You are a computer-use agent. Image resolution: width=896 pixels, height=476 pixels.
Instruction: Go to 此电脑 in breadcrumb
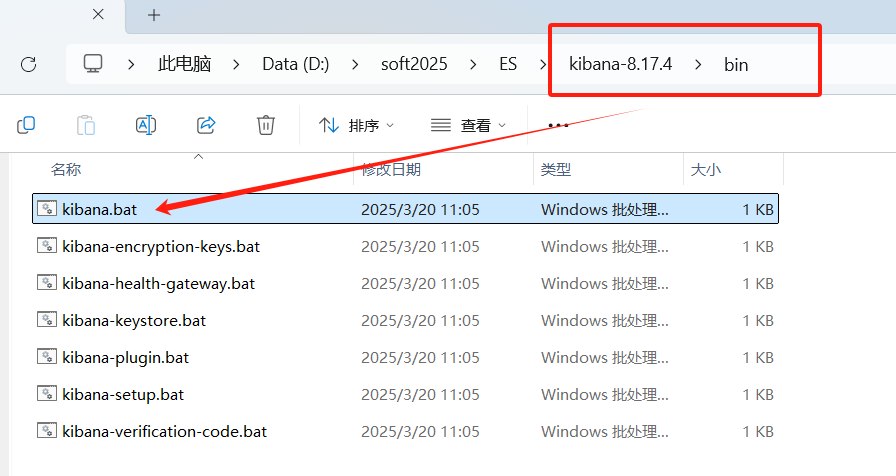click(x=185, y=64)
